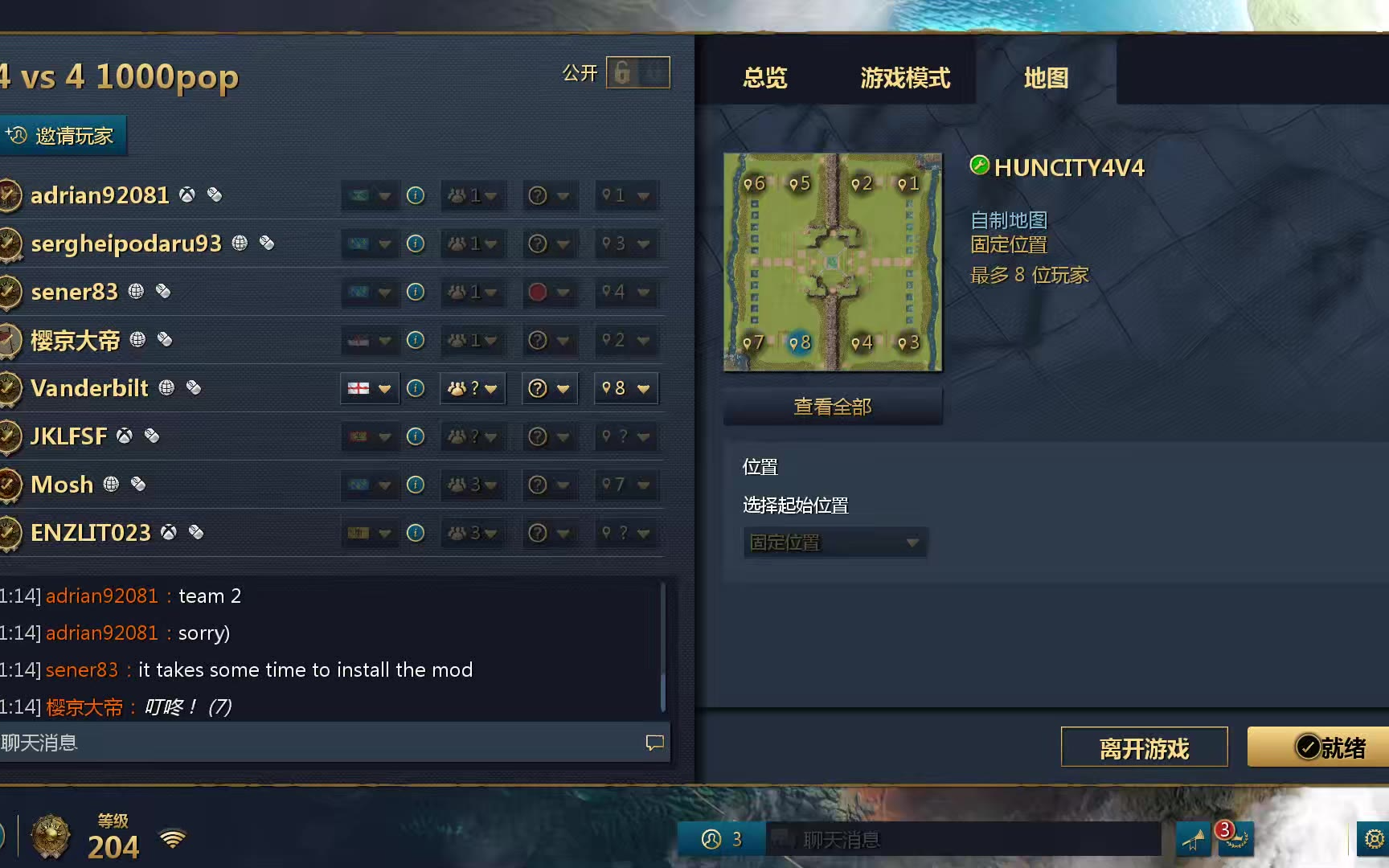The image size is (1389, 868).
Task: Click the 邀请玩家 invite button
Action: [x=62, y=136]
